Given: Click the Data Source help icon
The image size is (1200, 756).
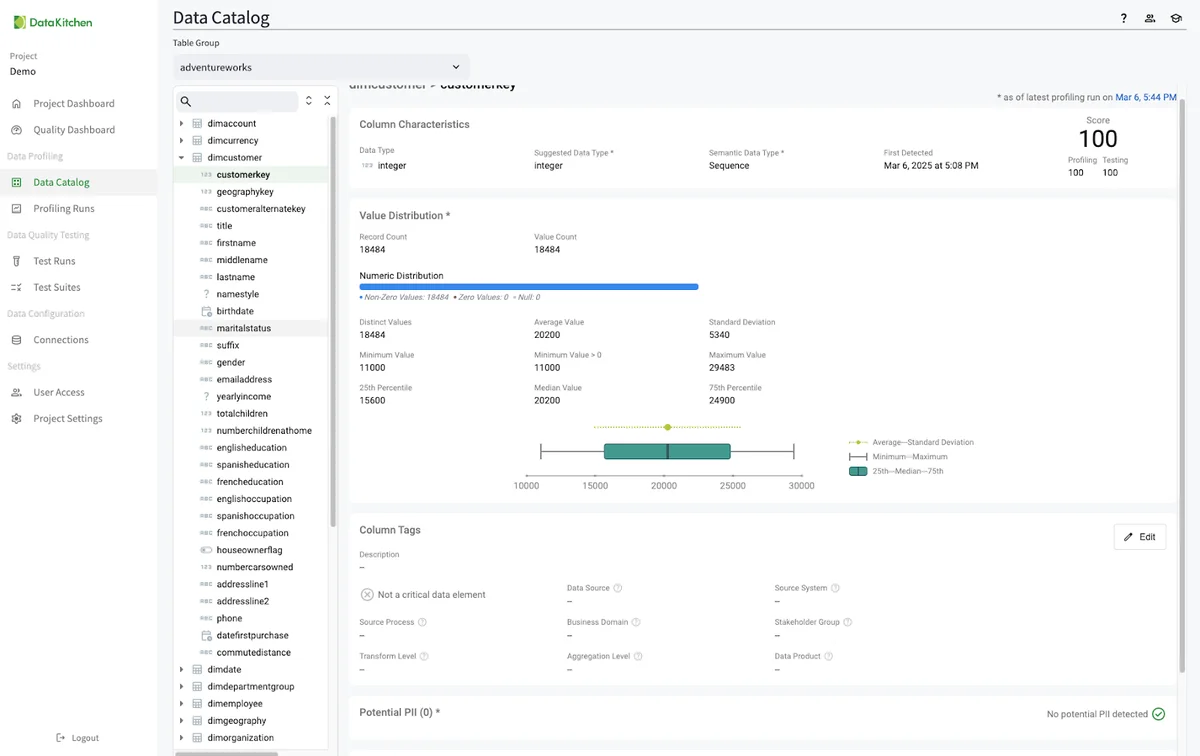Looking at the screenshot, I should coord(618,588).
